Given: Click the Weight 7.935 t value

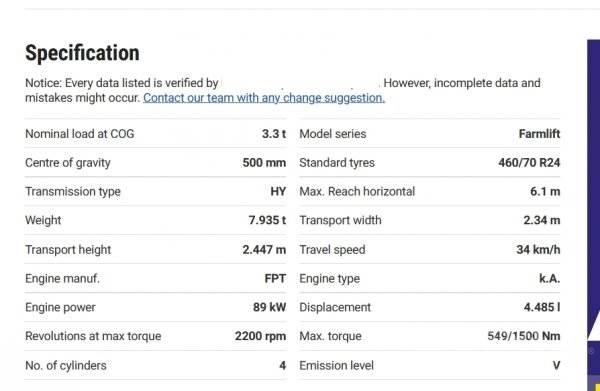Looking at the screenshot, I should coord(267,220).
